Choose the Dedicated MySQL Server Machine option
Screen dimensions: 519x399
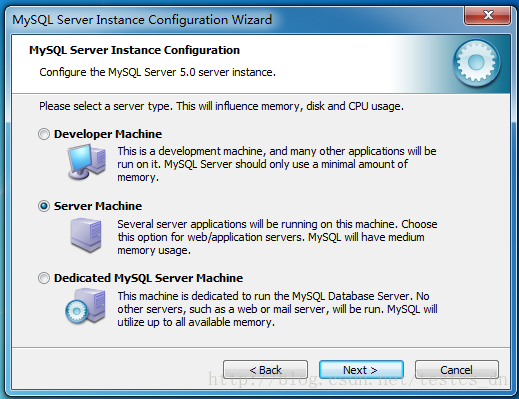pyautogui.click(x=44, y=278)
